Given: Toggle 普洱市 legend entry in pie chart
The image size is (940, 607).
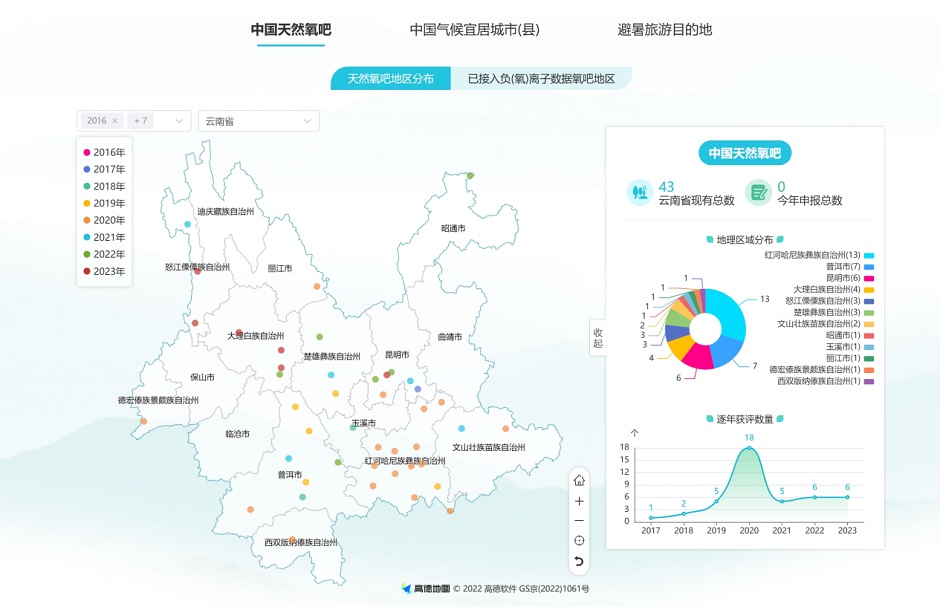Looking at the screenshot, I should point(869,267).
